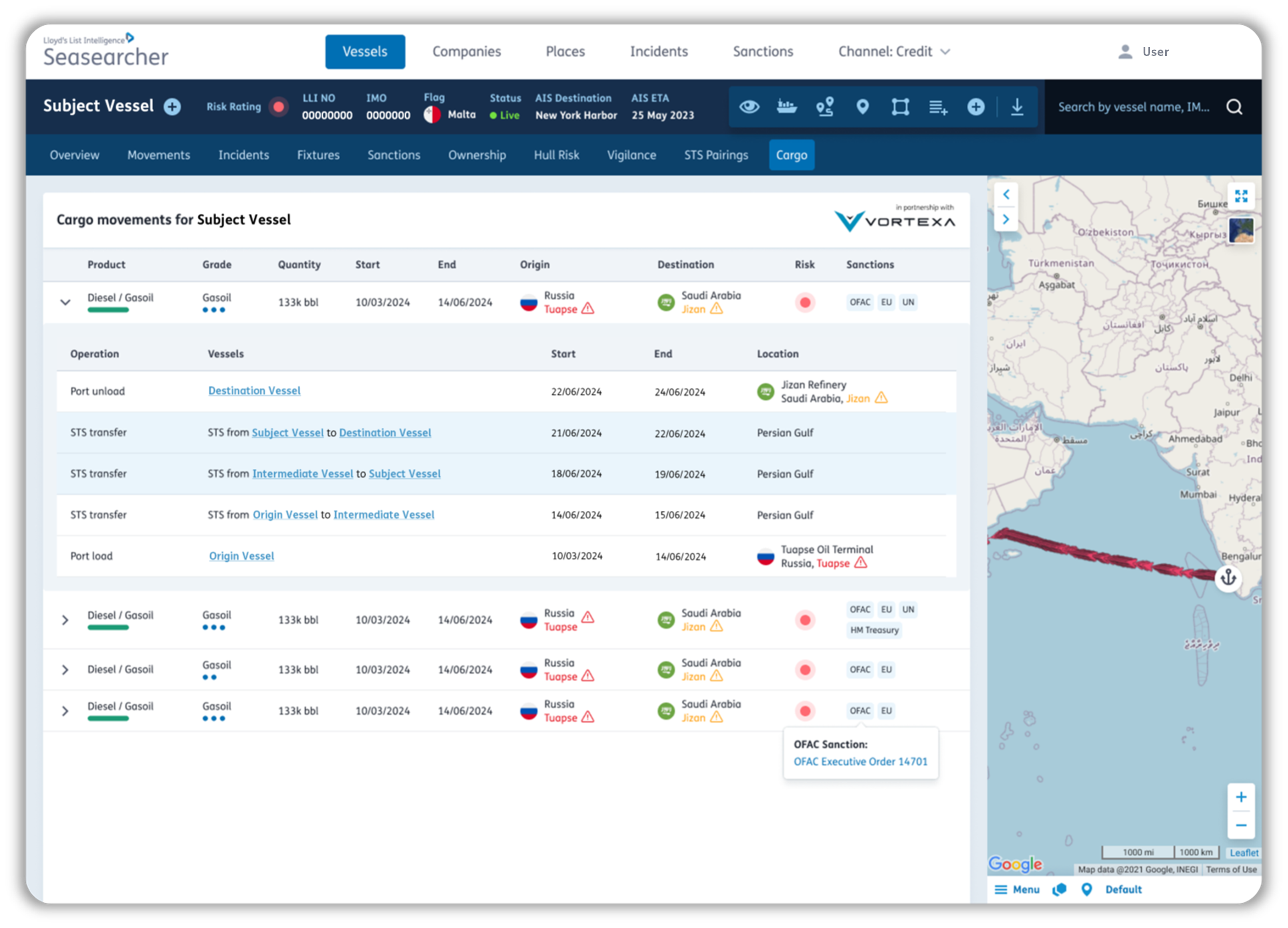The width and height of the screenshot is (1288, 928).
Task: Collapse the first Diesel / Gasoil row
Action: click(65, 302)
